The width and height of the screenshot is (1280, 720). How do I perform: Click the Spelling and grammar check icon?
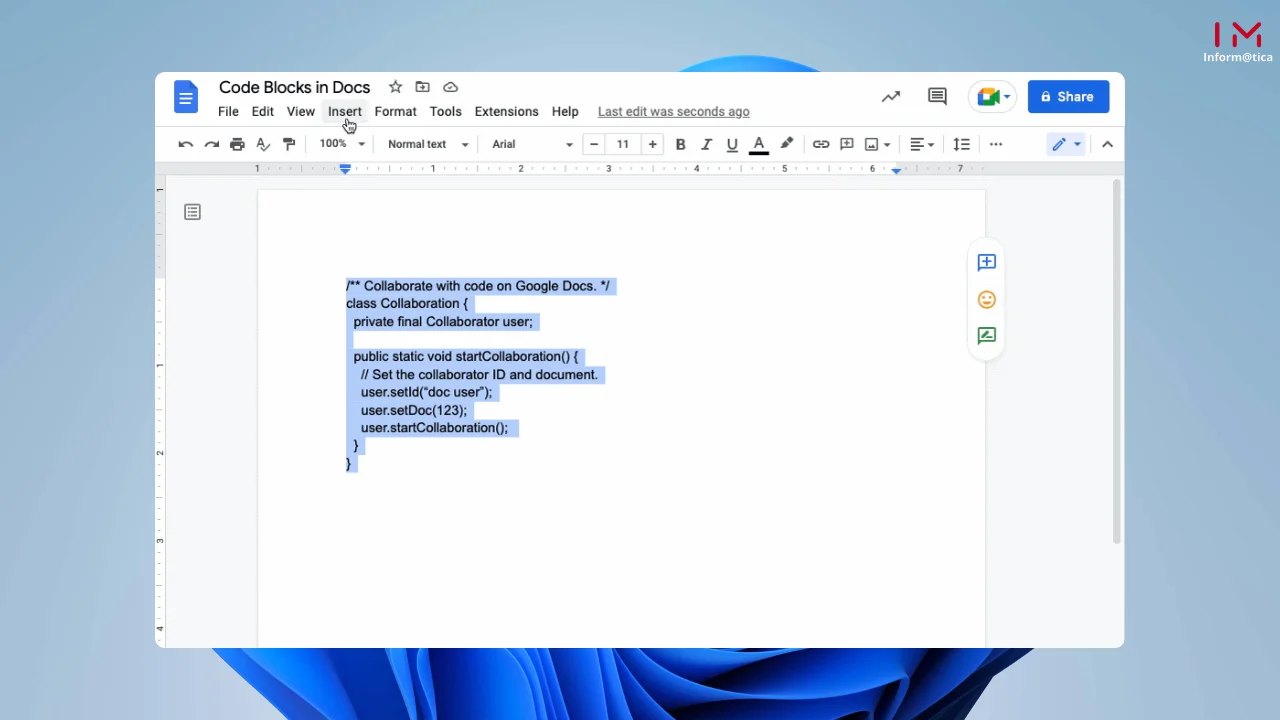pos(263,144)
